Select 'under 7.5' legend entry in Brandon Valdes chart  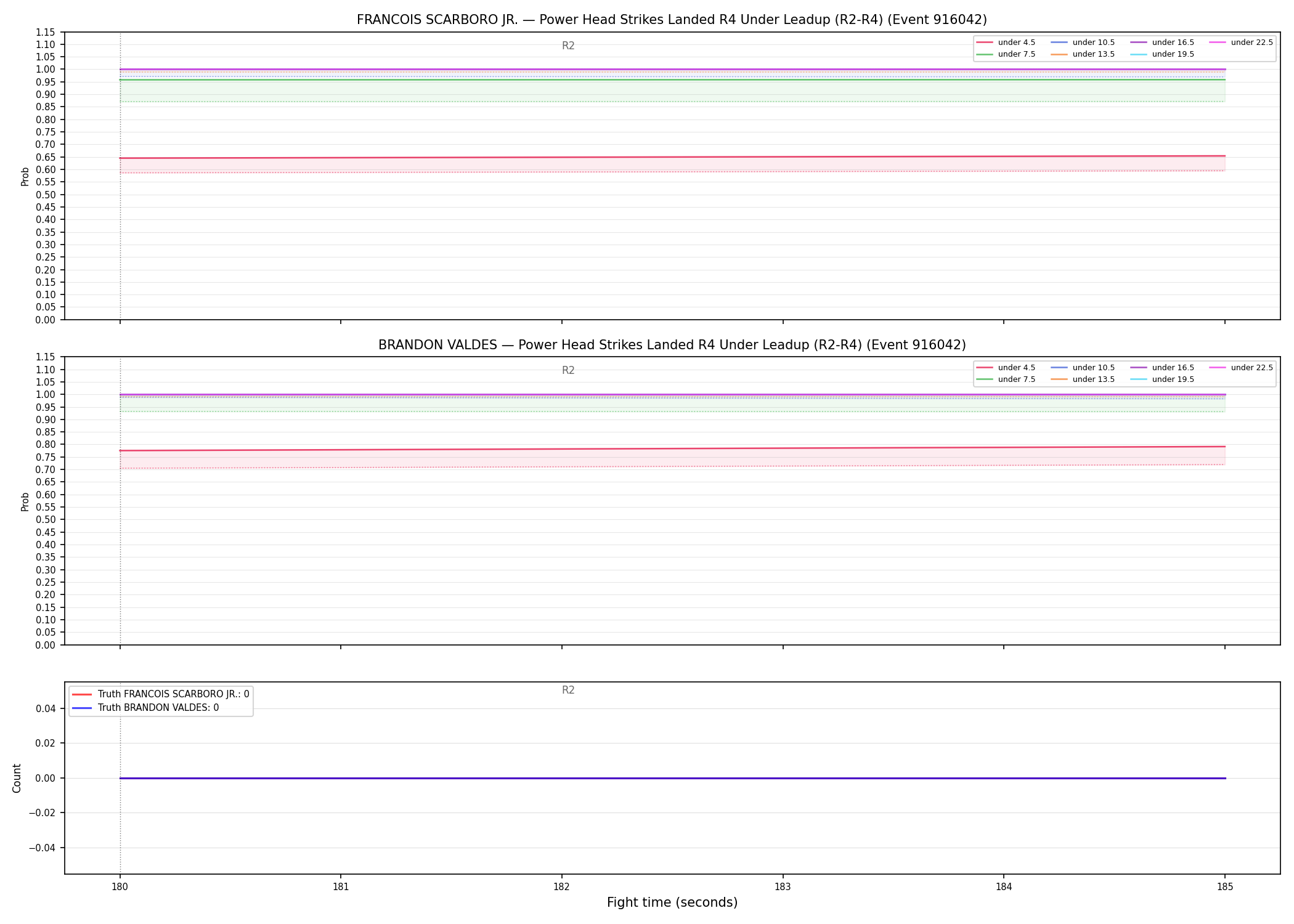pos(1006,379)
